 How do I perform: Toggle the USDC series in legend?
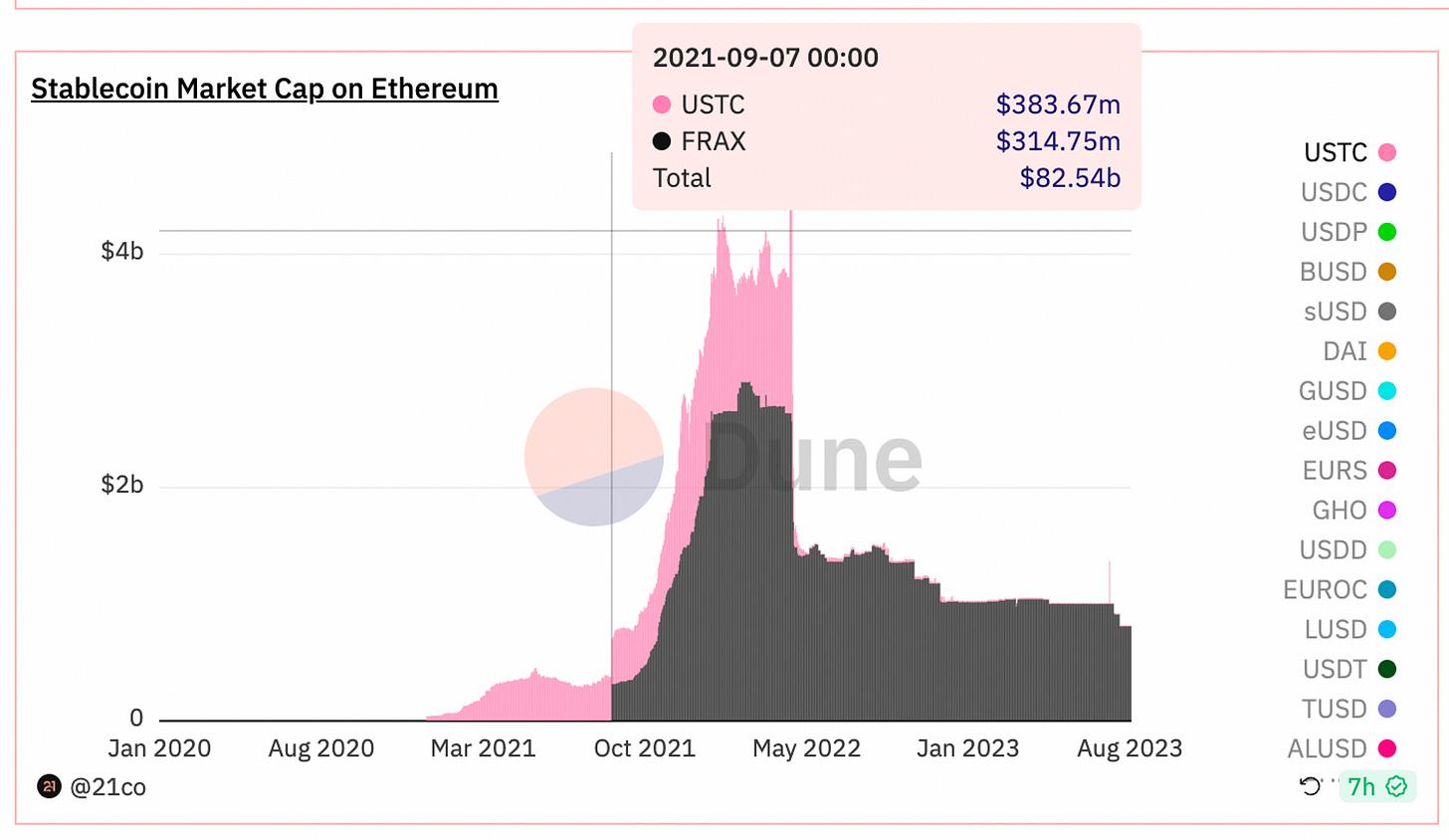point(1334,192)
